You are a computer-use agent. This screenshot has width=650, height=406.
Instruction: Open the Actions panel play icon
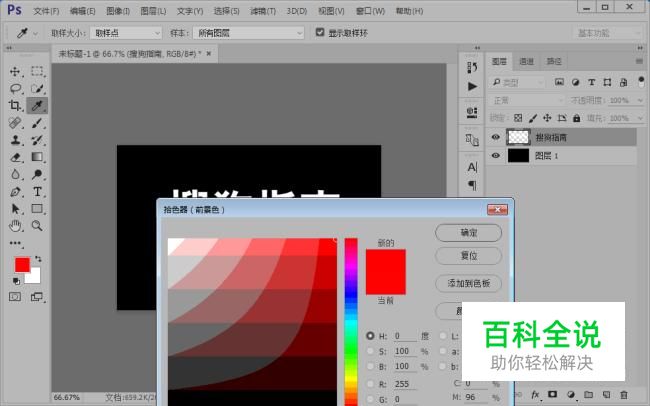click(472, 86)
